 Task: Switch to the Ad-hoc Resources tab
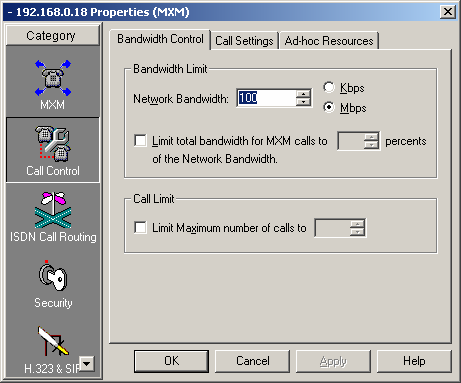[329, 41]
